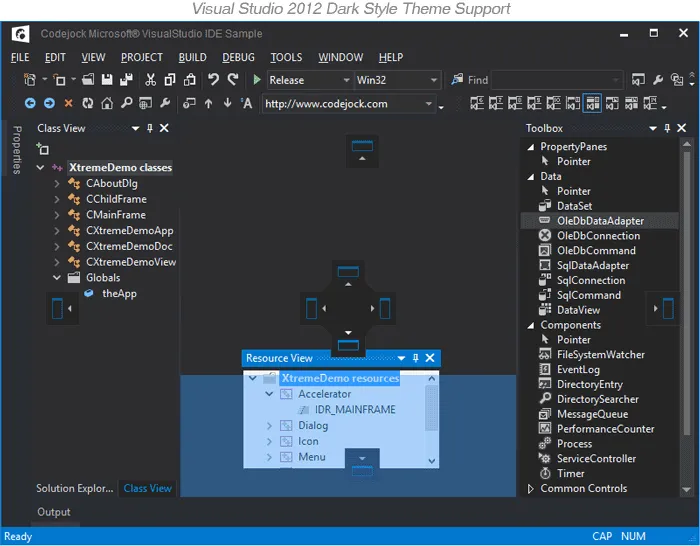Click the Toolbox vertical scrollbar

click(687, 292)
